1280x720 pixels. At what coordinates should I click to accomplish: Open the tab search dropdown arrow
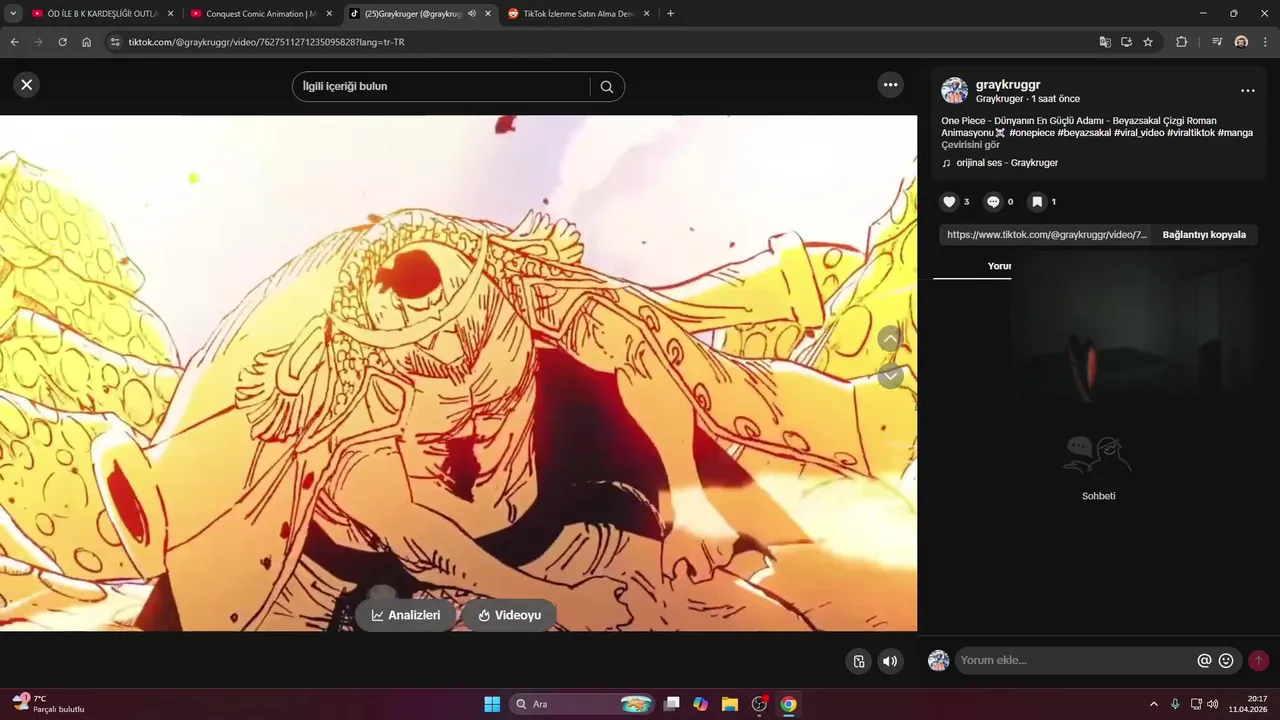13,14
